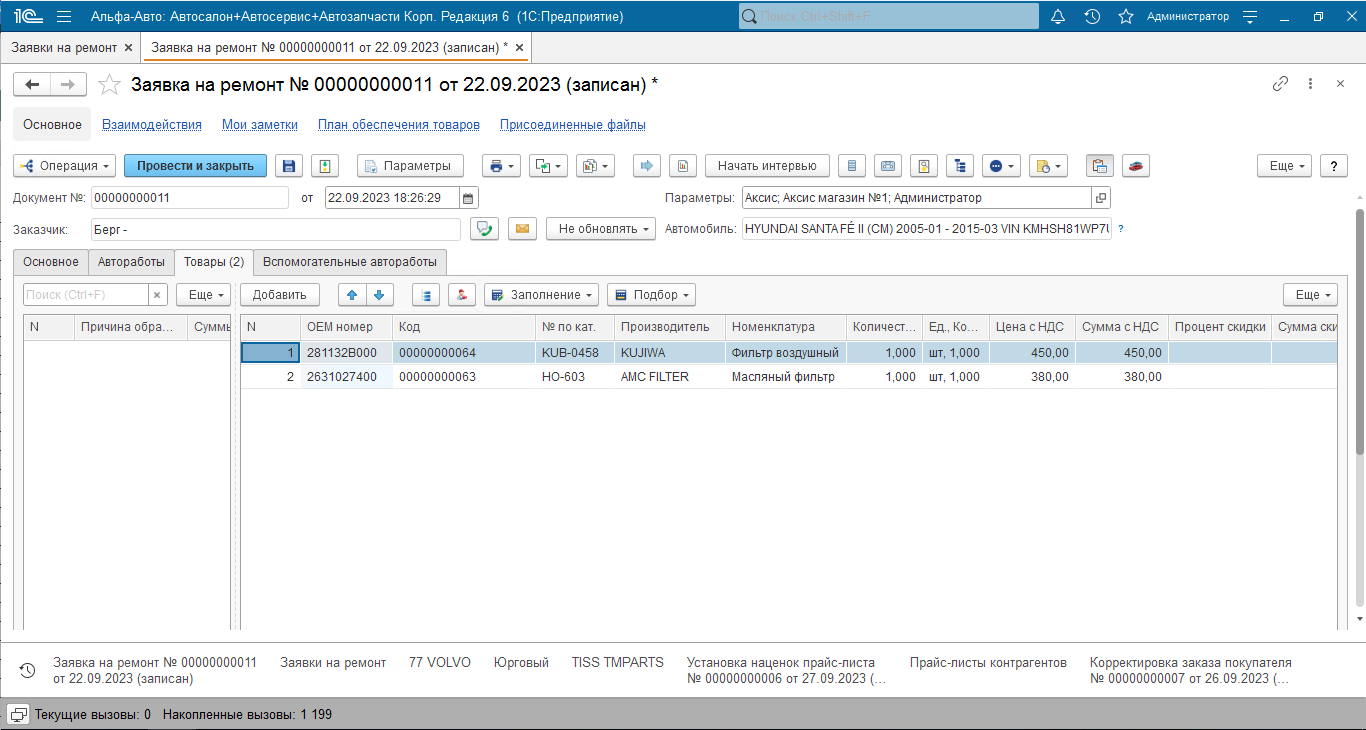This screenshot has width=1366, height=730.
Task: Move the row down with the down arrow
Action: pos(380,295)
